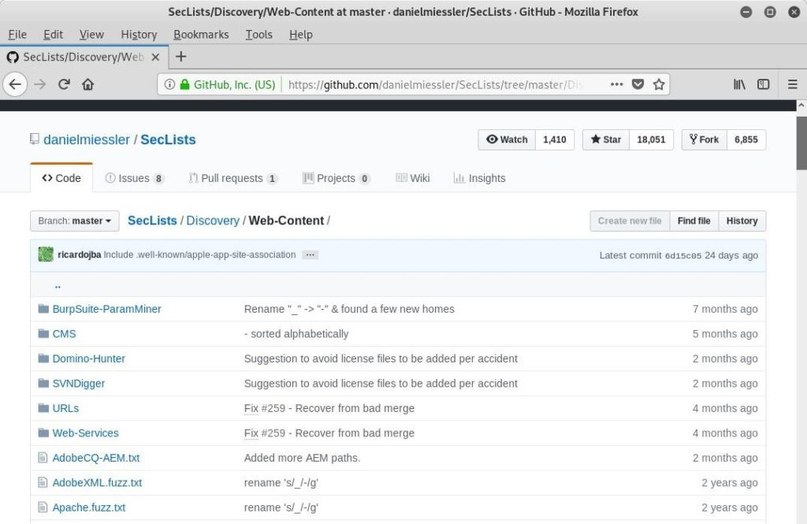Open a new browser tab
Image resolution: width=807 pixels, height=524 pixels.
pos(181,56)
